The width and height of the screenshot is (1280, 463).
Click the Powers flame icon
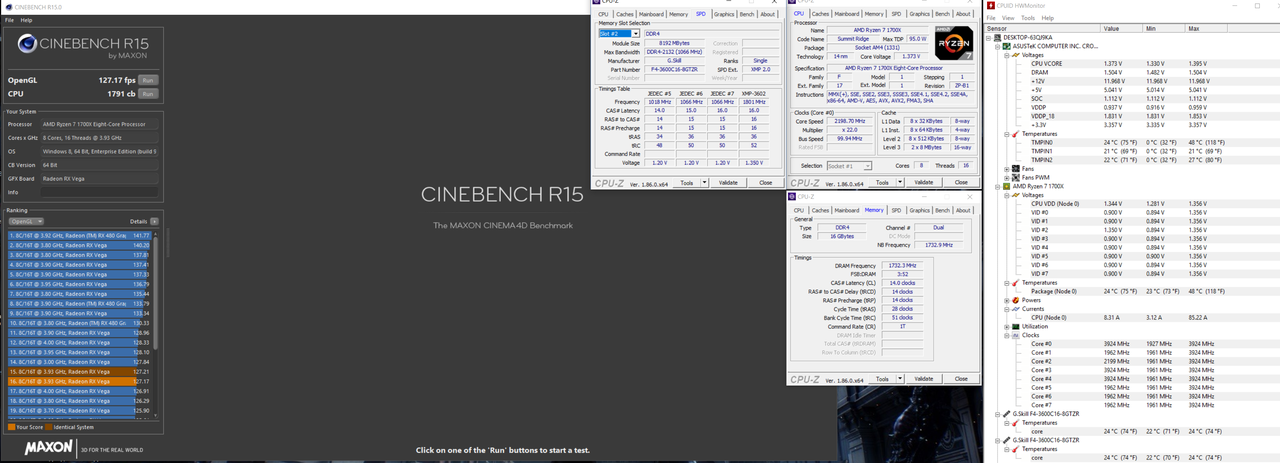tap(1015, 300)
